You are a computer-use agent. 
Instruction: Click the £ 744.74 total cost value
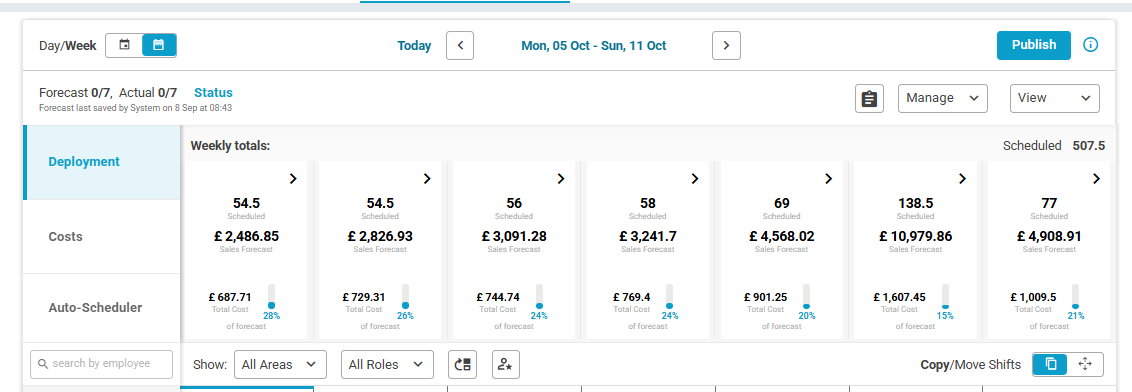pos(498,297)
